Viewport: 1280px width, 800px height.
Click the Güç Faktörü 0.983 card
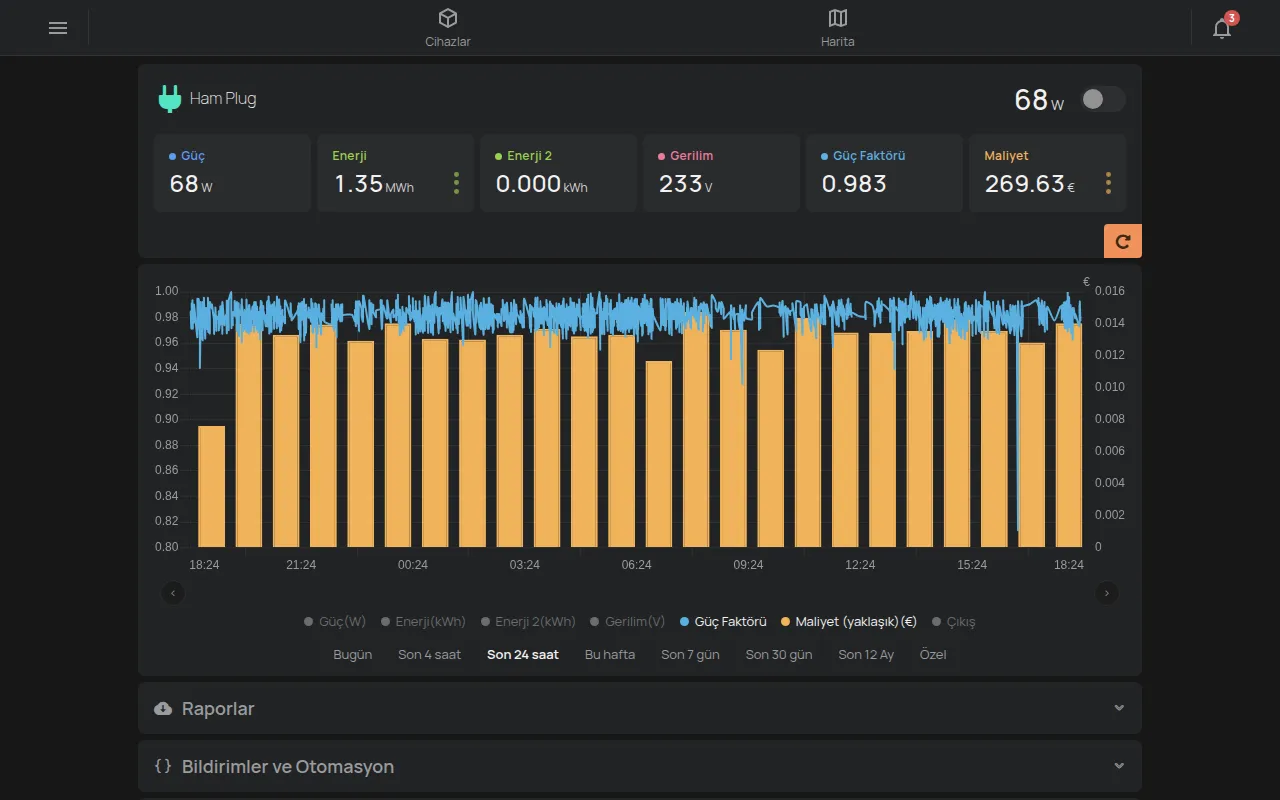point(884,173)
